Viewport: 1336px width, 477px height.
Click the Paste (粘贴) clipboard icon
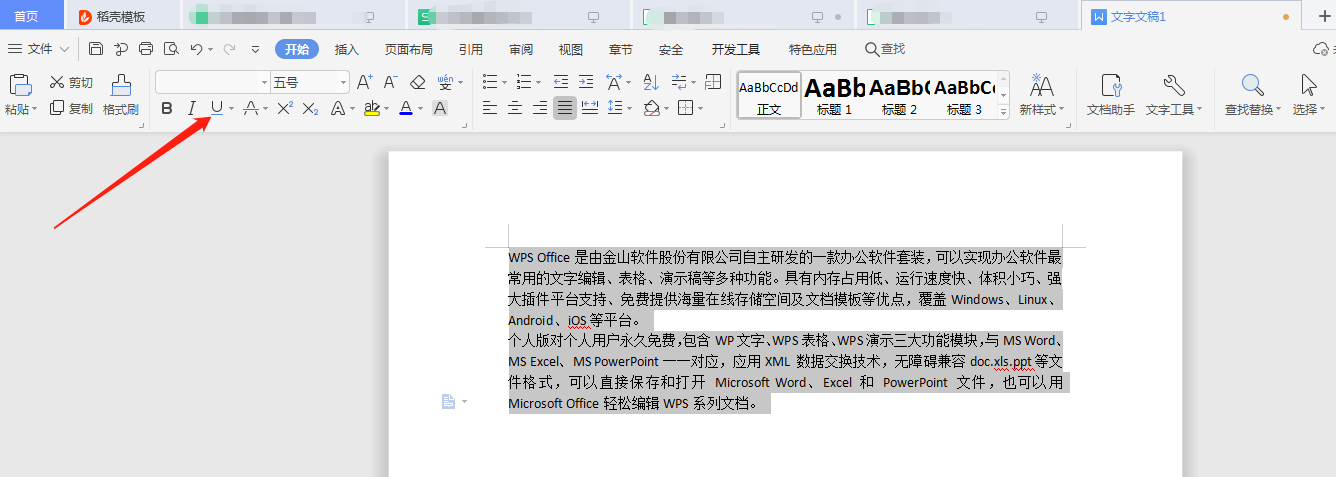click(20, 85)
